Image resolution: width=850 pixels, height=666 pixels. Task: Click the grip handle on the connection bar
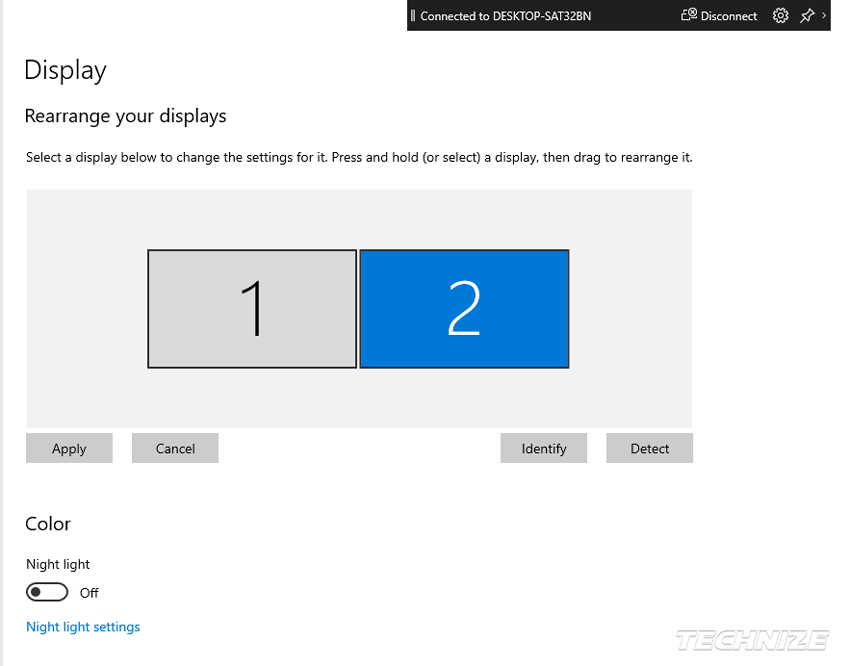(413, 16)
